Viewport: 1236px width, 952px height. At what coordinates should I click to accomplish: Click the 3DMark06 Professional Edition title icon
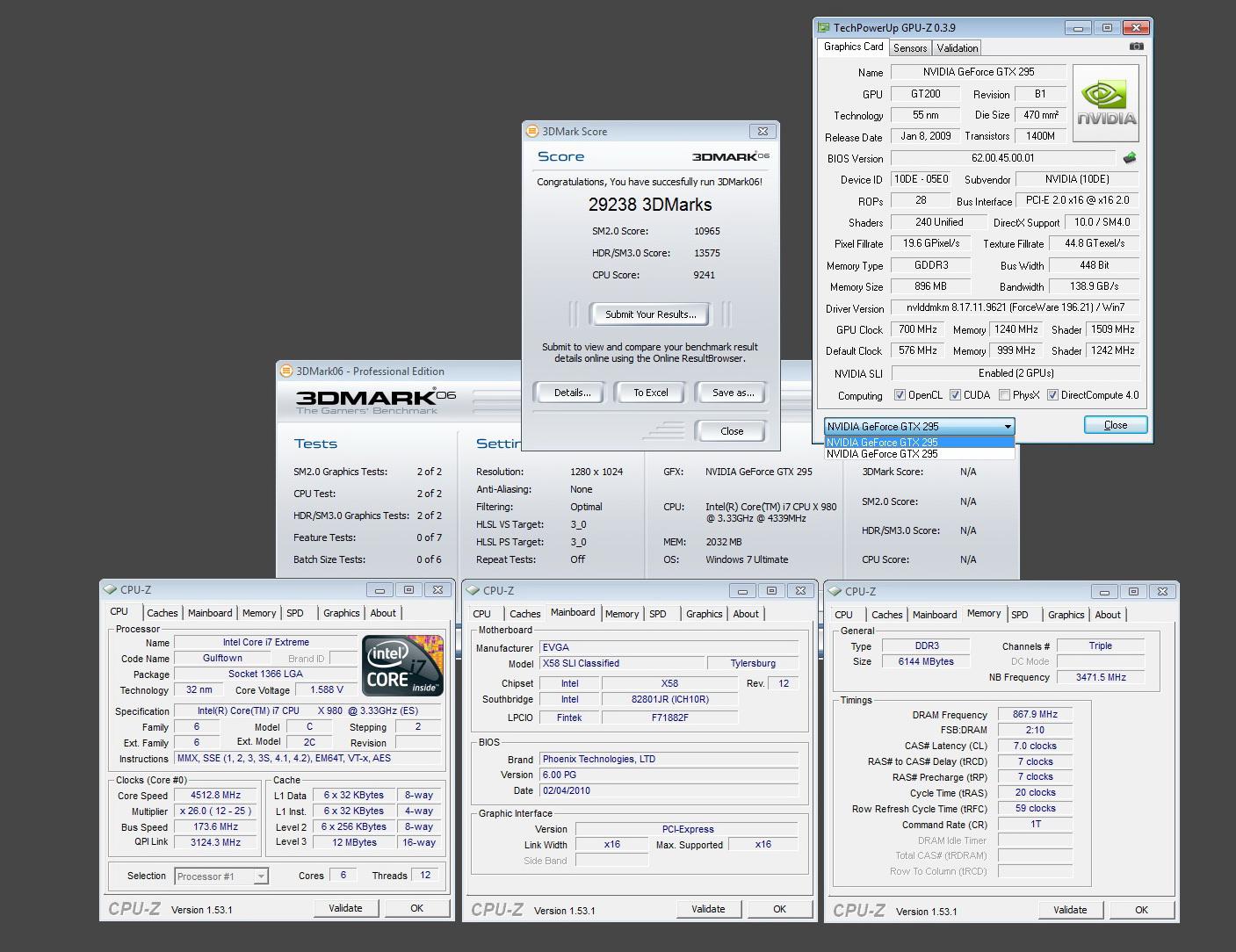(286, 371)
